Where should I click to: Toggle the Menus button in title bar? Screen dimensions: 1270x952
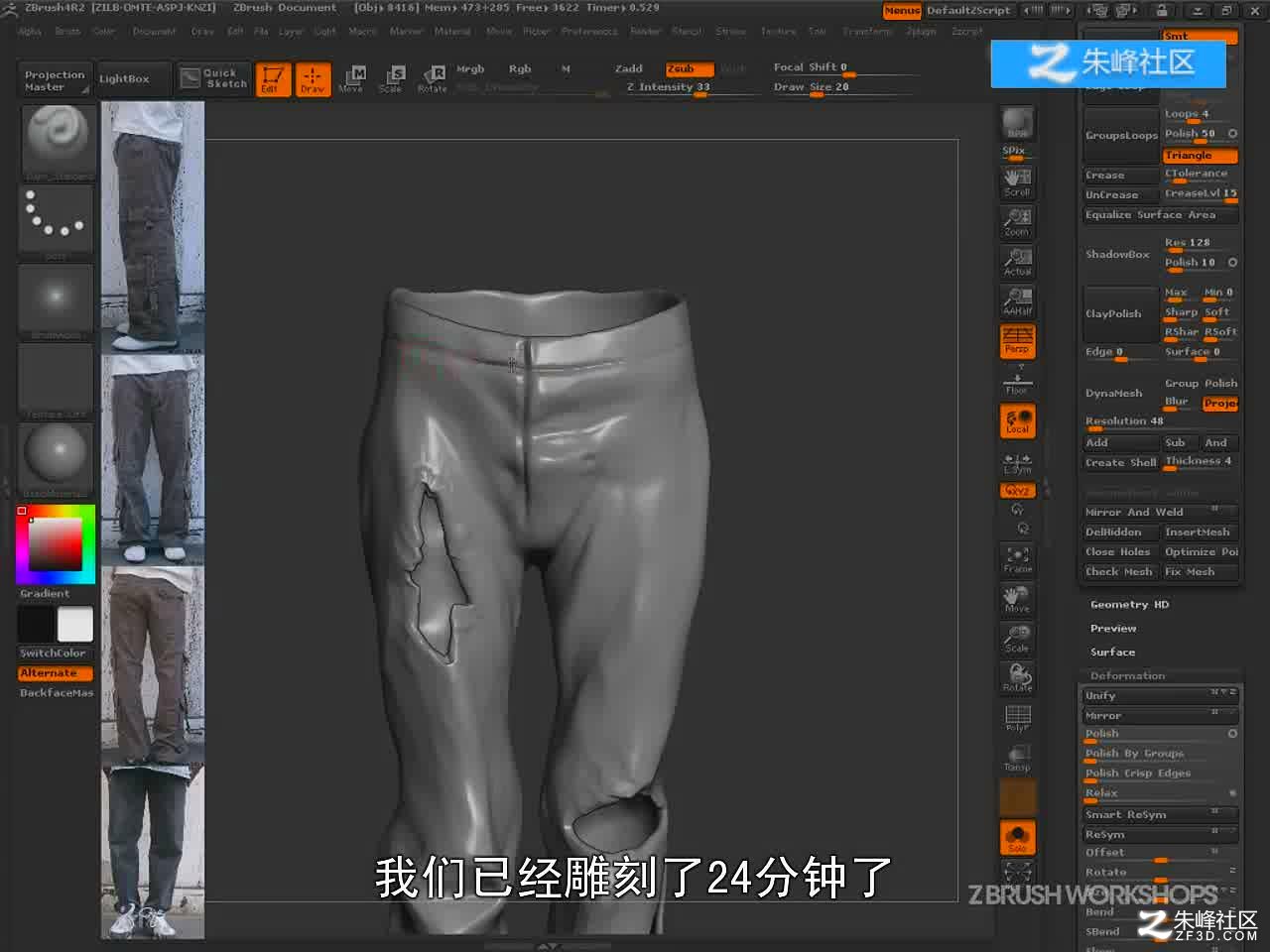pos(902,10)
